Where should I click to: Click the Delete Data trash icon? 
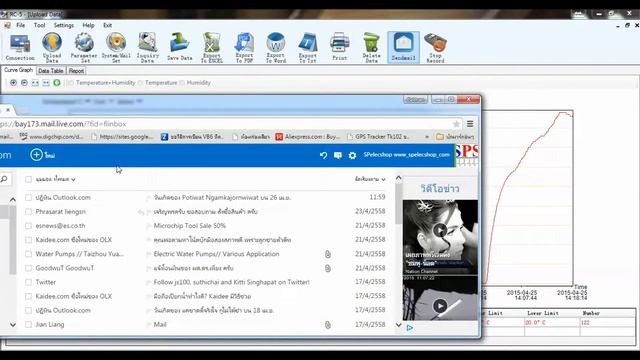(371, 47)
